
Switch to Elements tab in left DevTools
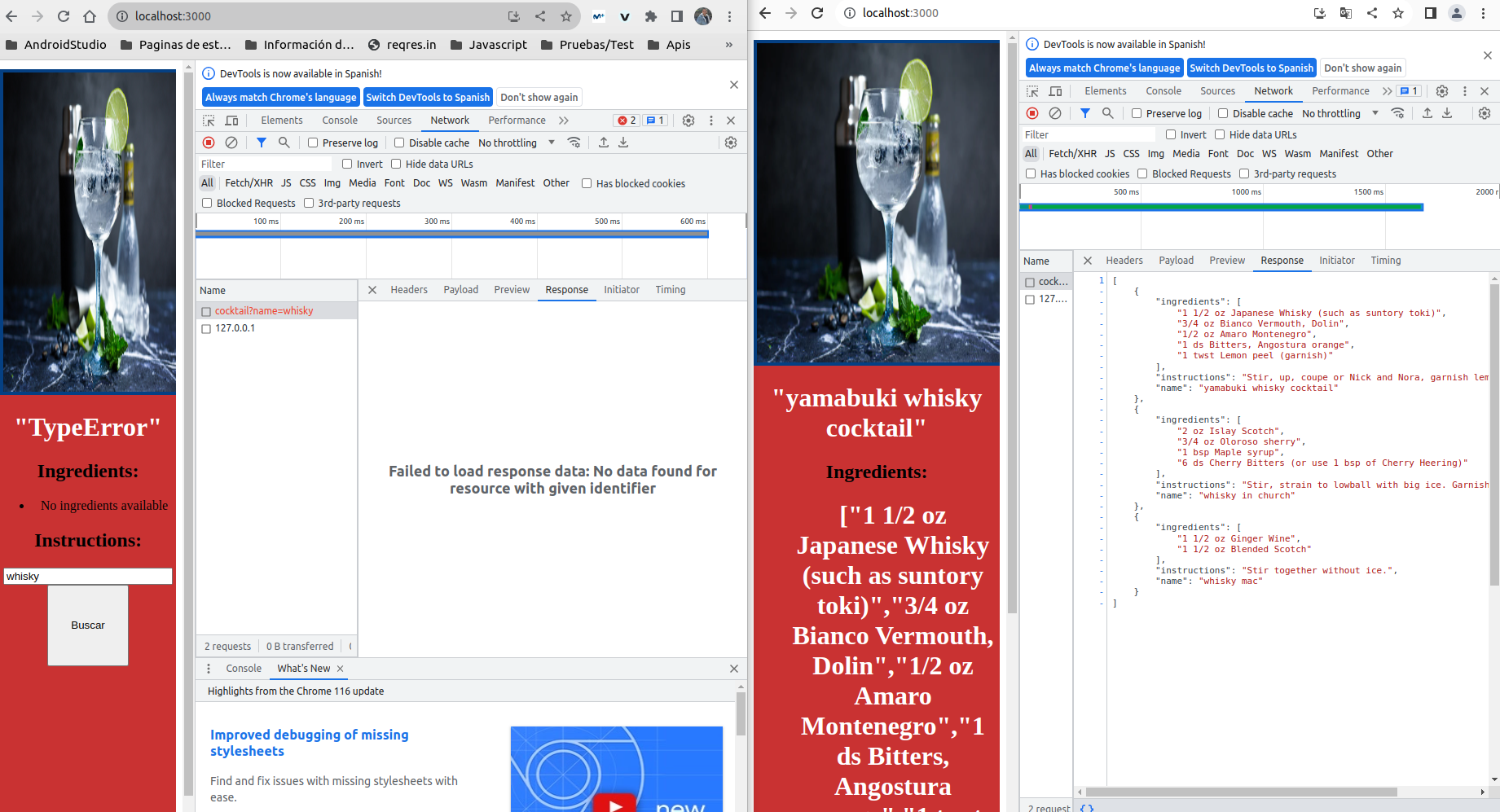282,121
